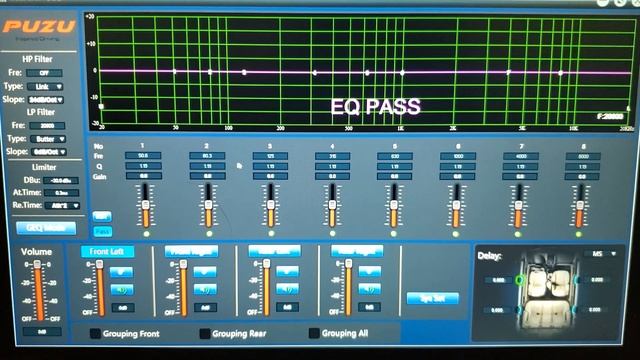Select the rear-right speaker delay marker

tap(574, 310)
